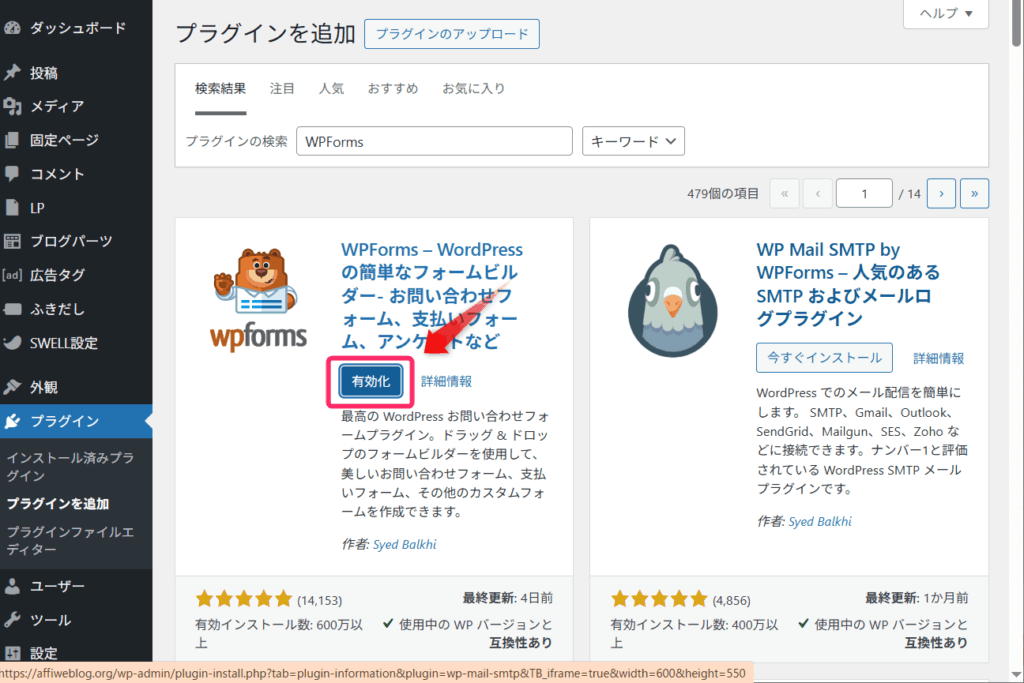This screenshot has height=683, width=1024.
Task: Click the pushpin icon beside 投稿
Action: [x=12, y=72]
